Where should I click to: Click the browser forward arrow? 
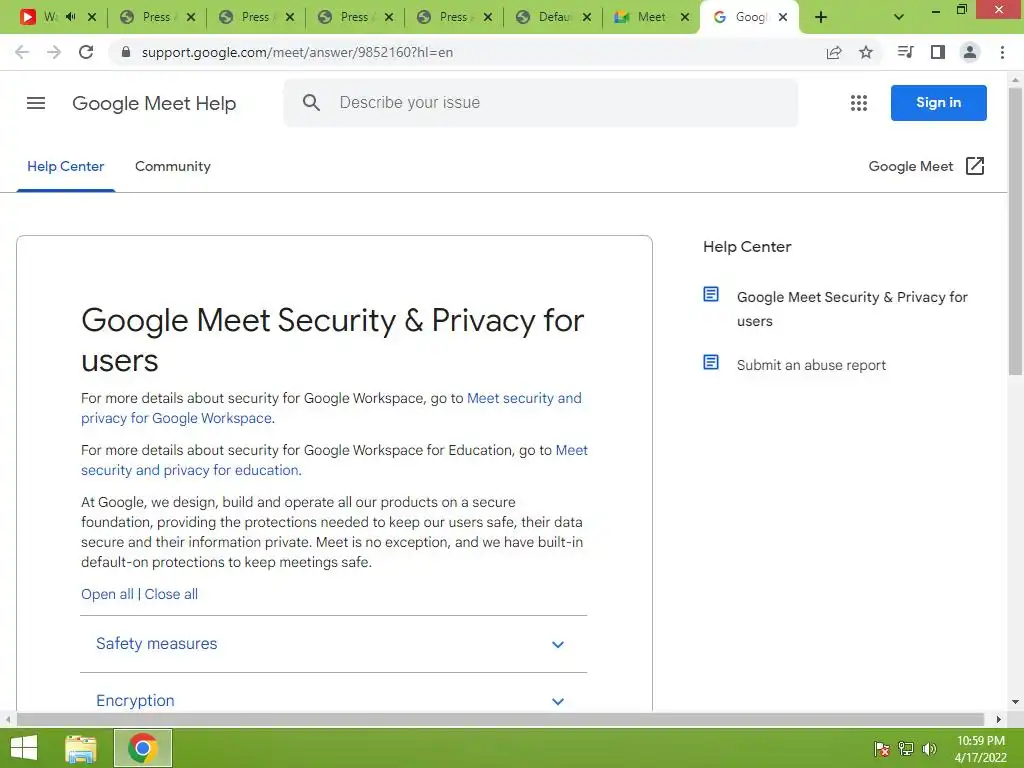54,52
